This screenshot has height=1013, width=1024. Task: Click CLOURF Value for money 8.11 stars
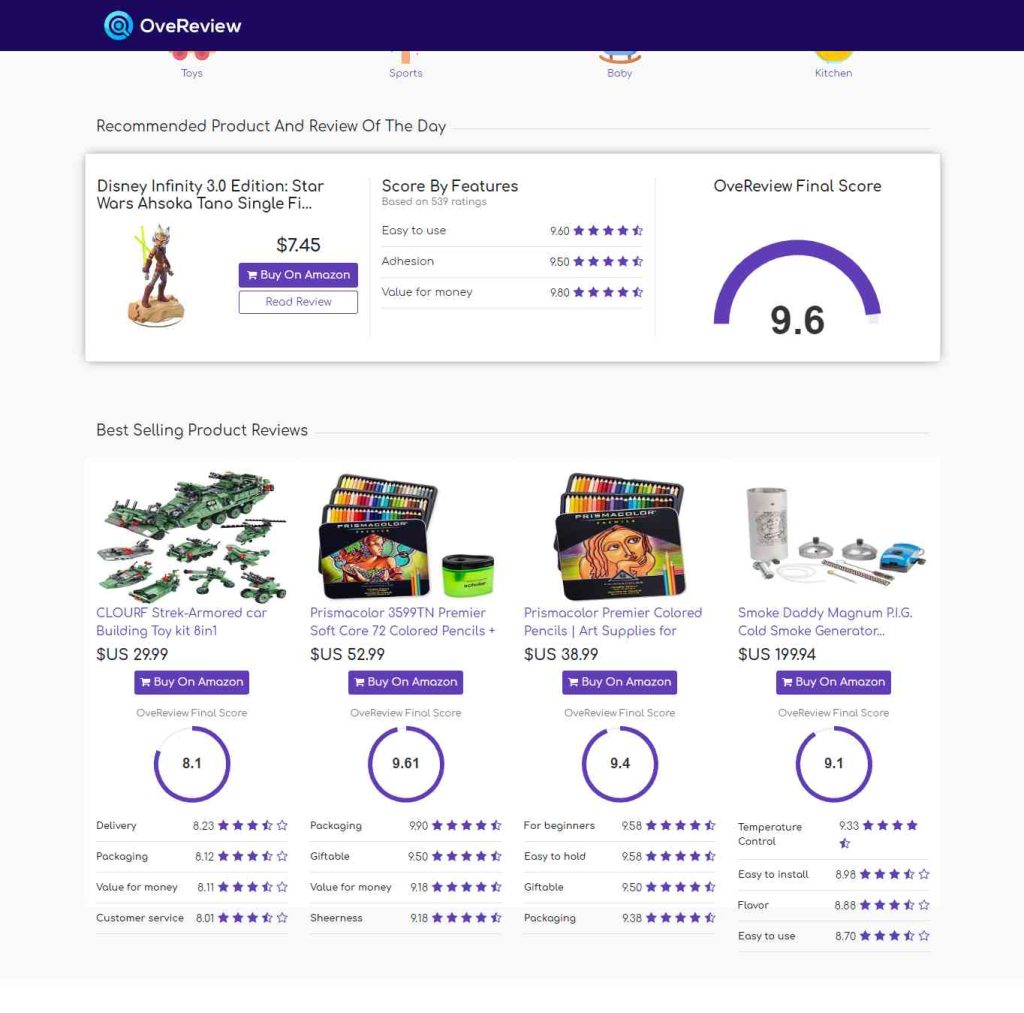click(x=252, y=887)
